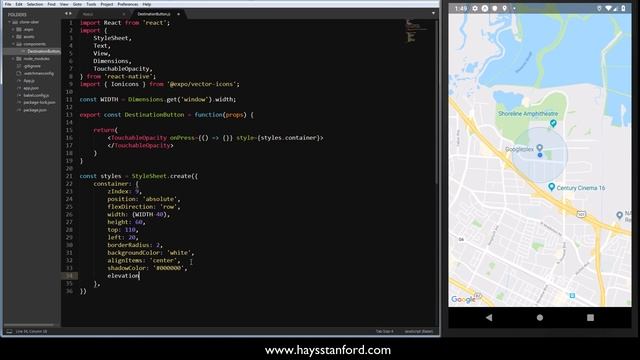
Task: Open app.json in sidebar
Action: pos(31,88)
